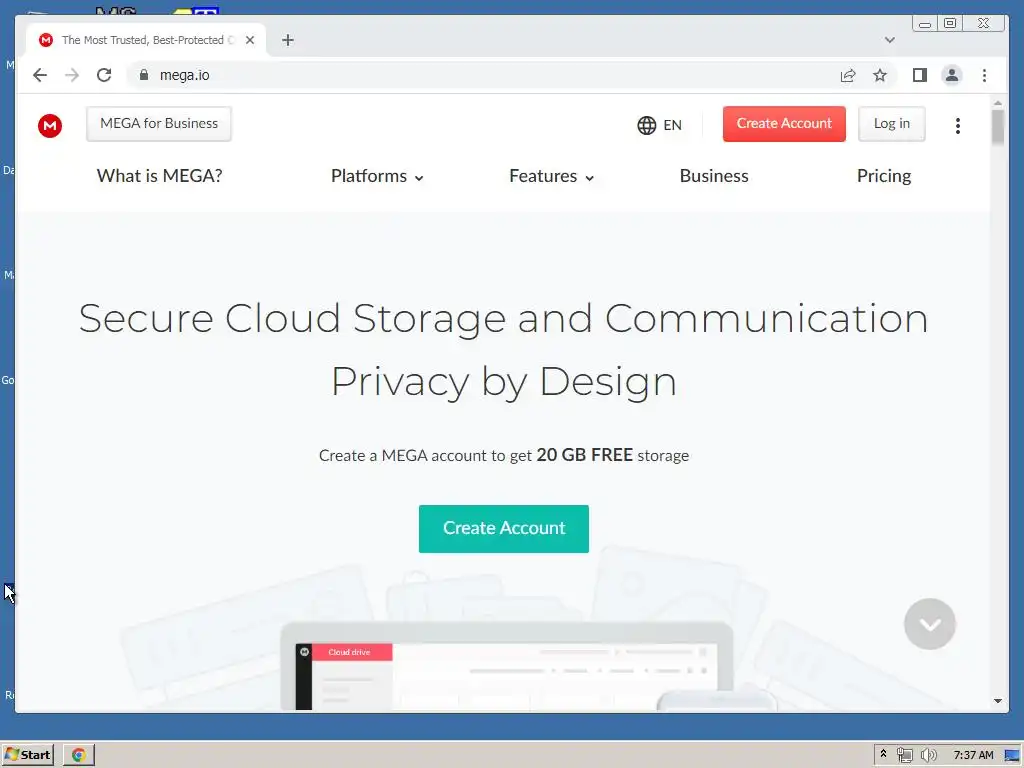Click the address bar URL field
This screenshot has height=768, width=1024.
coord(483,75)
